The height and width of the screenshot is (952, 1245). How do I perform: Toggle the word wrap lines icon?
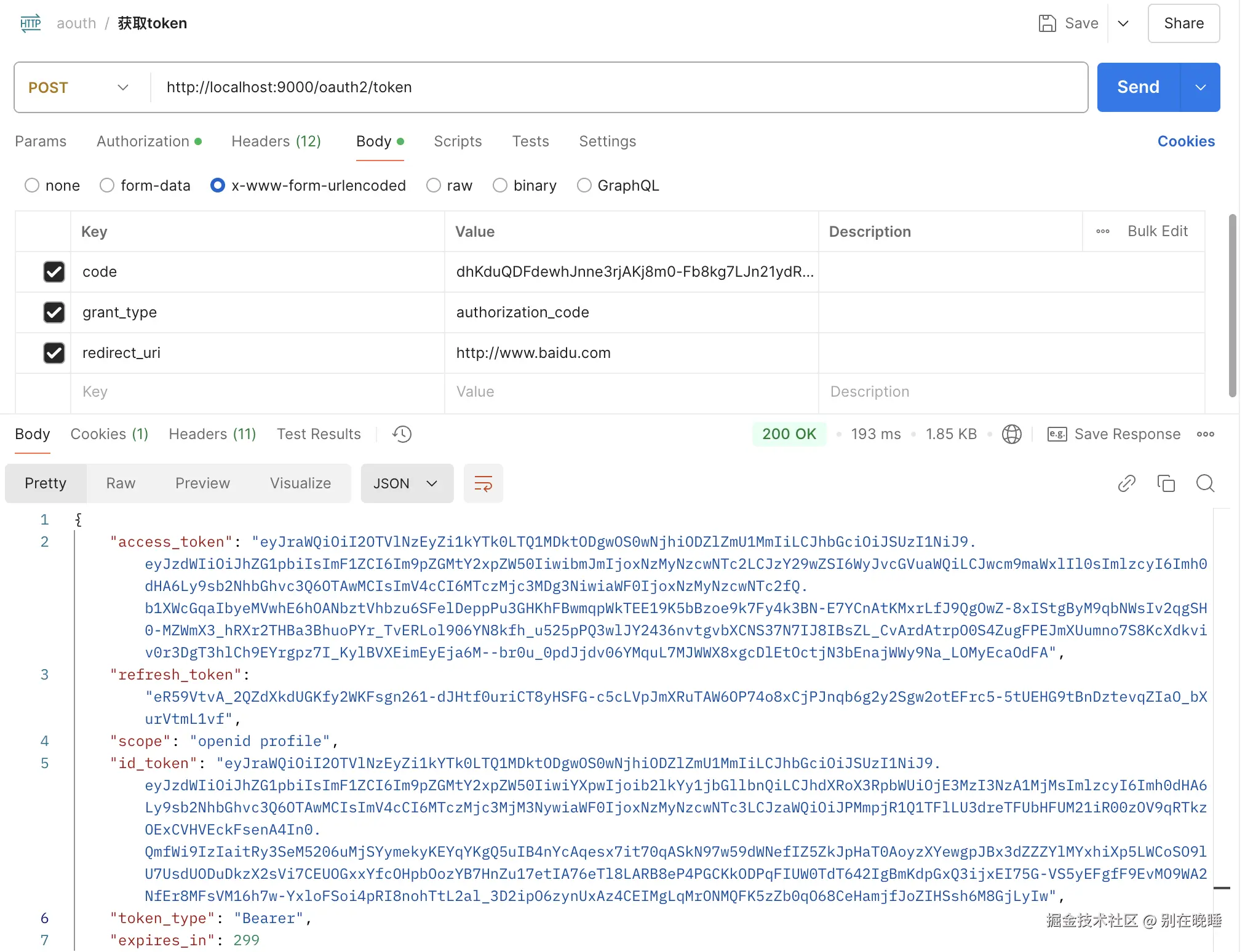(483, 483)
